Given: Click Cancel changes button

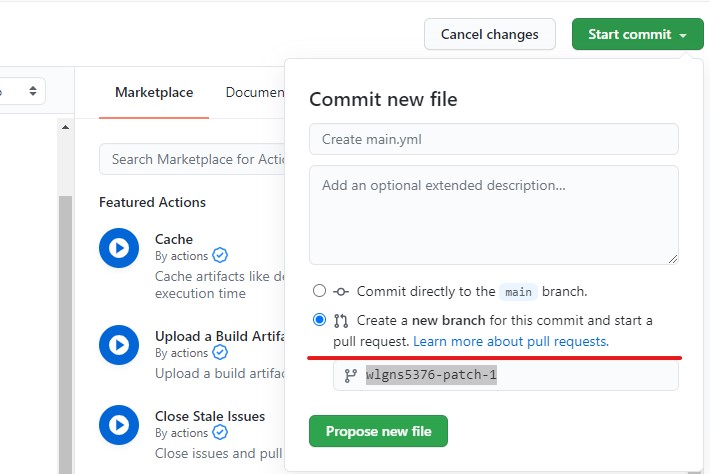Looking at the screenshot, I should (x=489, y=34).
